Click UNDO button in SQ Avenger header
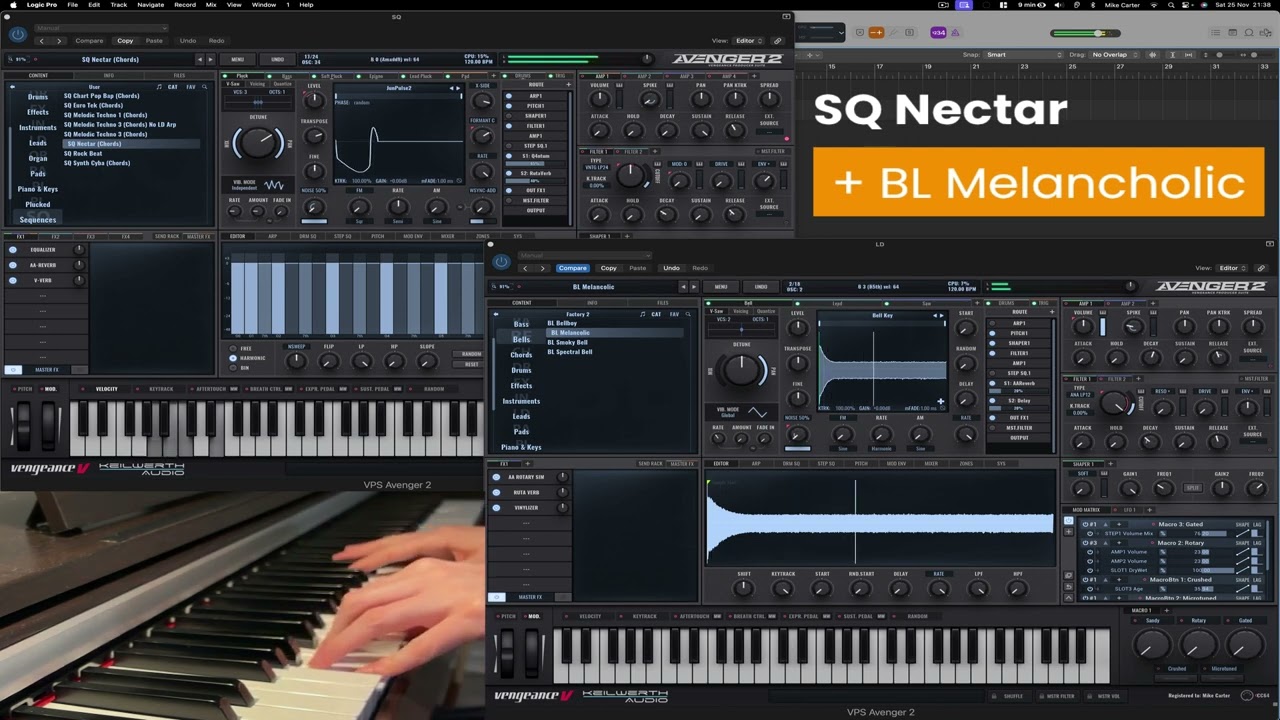The image size is (1280, 720). point(277,59)
